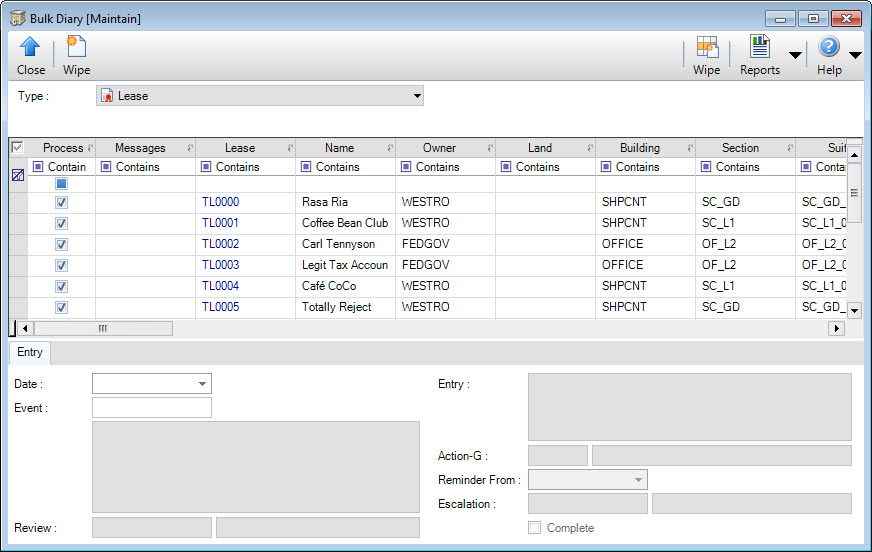
Task: Click the grid scroll right arrow
Action: tap(836, 329)
